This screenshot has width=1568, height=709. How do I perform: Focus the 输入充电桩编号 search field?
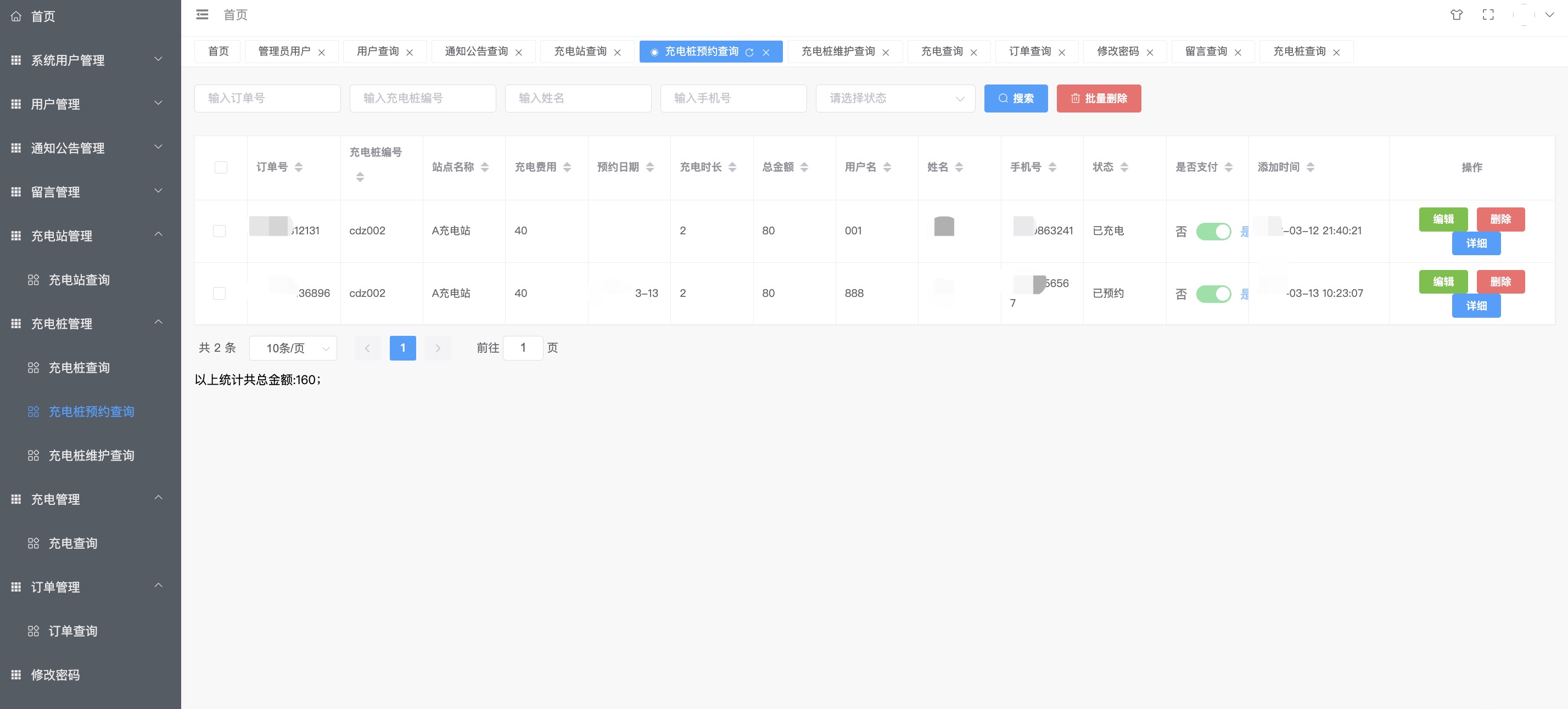(x=422, y=98)
